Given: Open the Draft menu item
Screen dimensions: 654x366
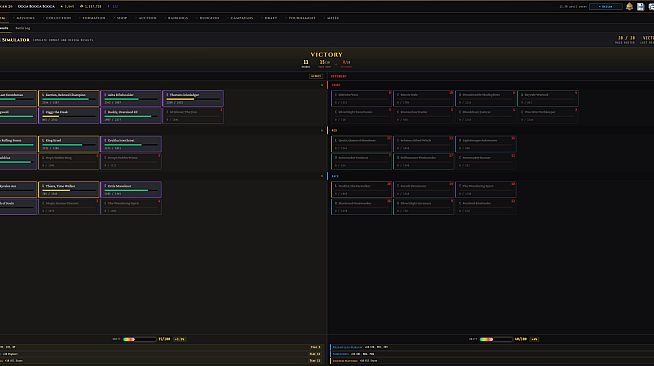Looking at the screenshot, I should coord(271,18).
